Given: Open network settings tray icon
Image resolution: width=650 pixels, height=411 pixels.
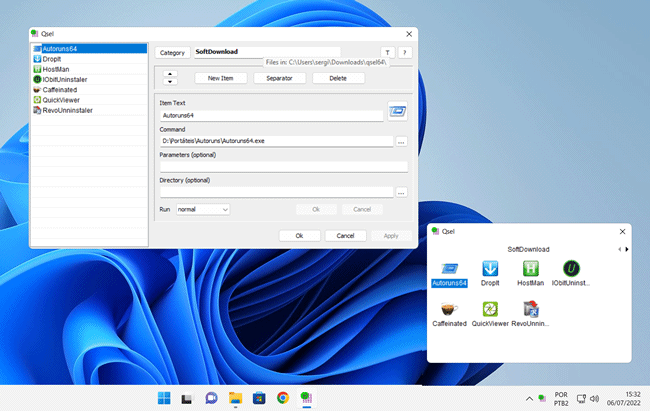Looking at the screenshot, I should point(581,399).
